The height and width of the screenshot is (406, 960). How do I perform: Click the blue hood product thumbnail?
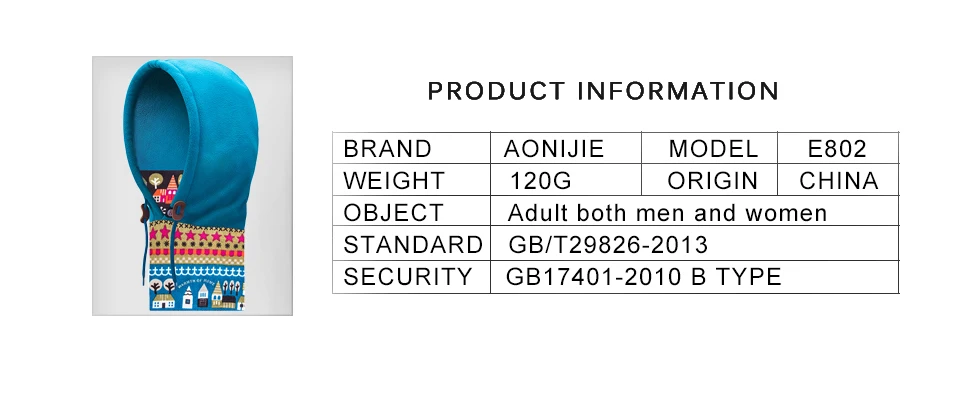coord(192,186)
